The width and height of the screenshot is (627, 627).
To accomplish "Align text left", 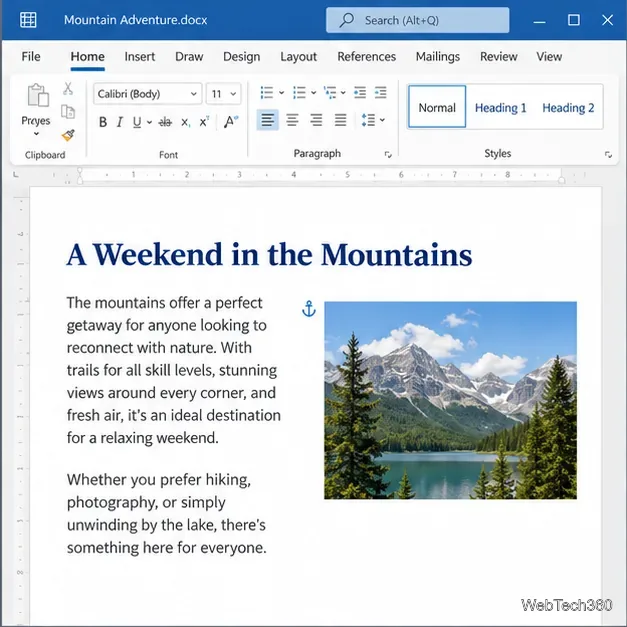I will pos(268,120).
